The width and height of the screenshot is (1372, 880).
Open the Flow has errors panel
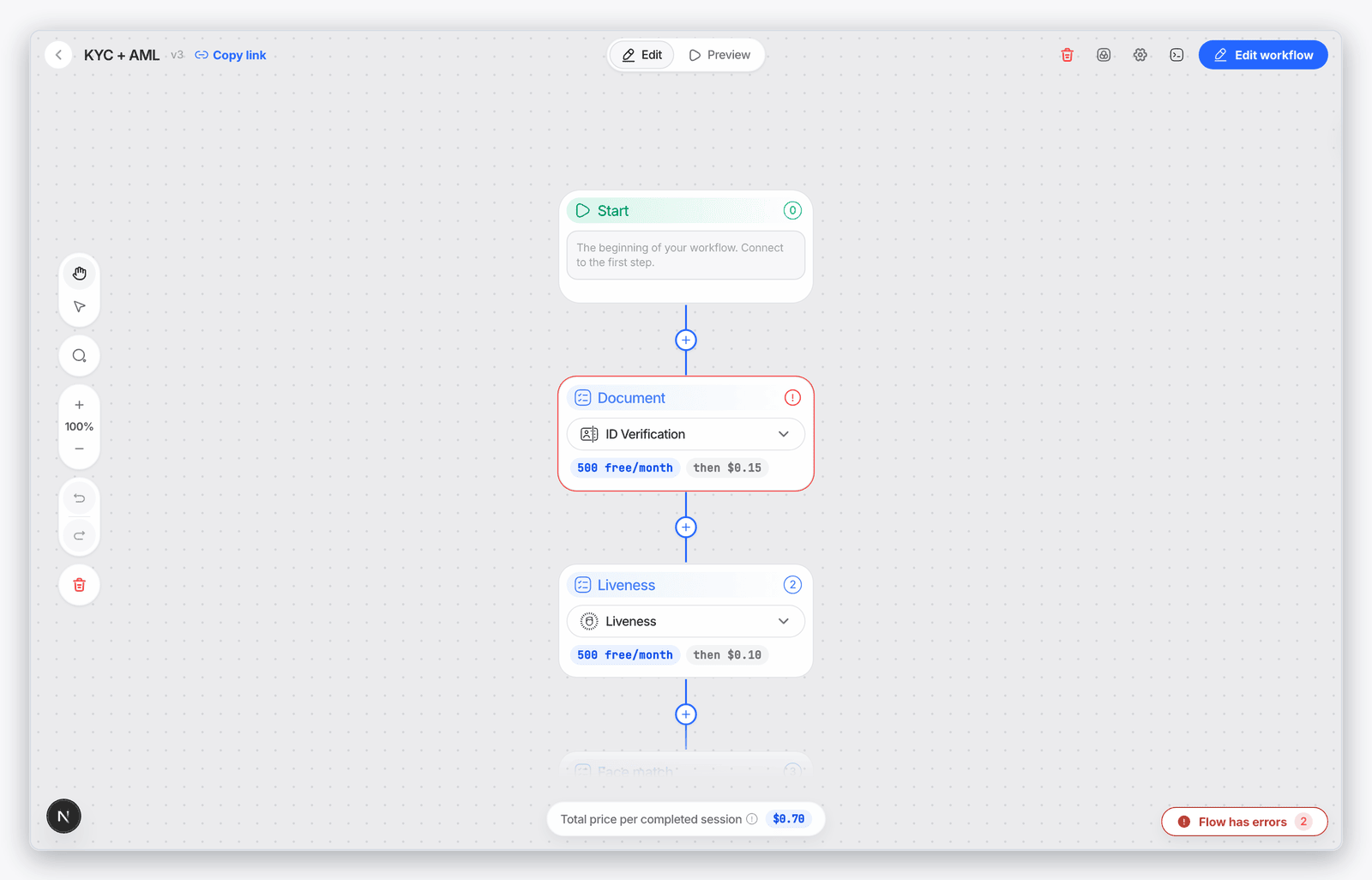point(1244,822)
